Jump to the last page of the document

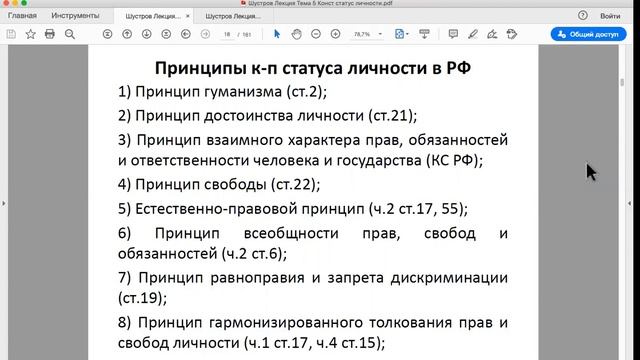point(166,34)
